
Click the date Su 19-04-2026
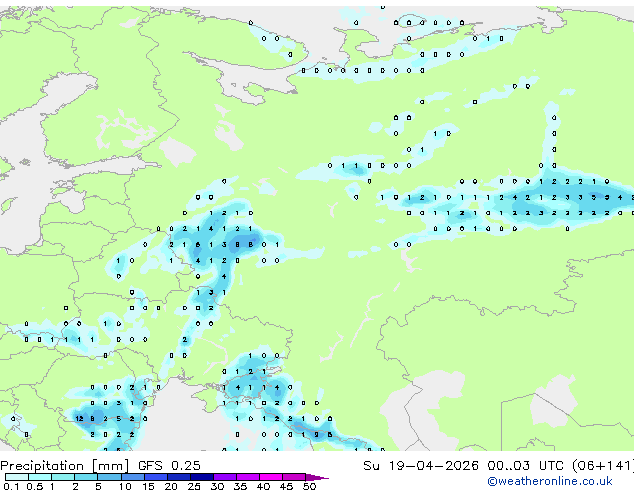[421, 466]
